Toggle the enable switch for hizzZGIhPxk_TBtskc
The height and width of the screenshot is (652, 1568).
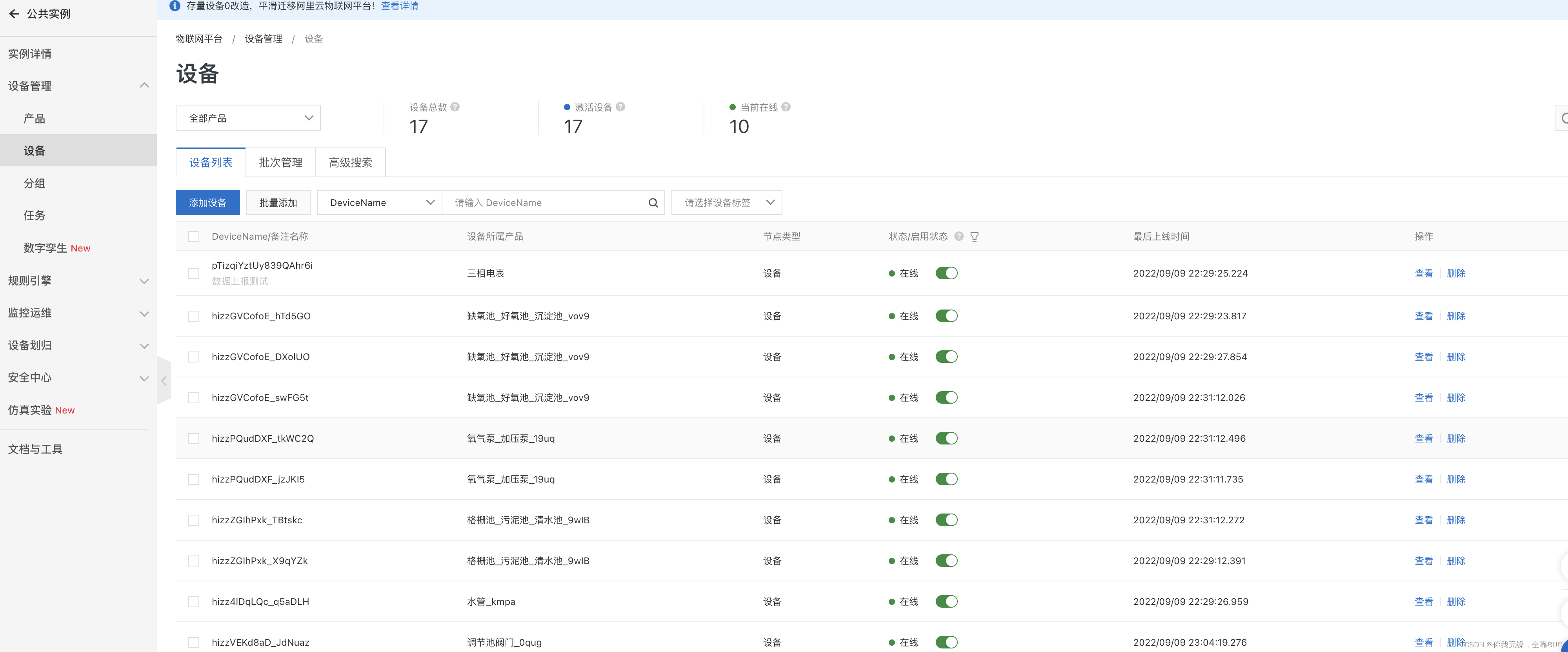click(x=946, y=520)
